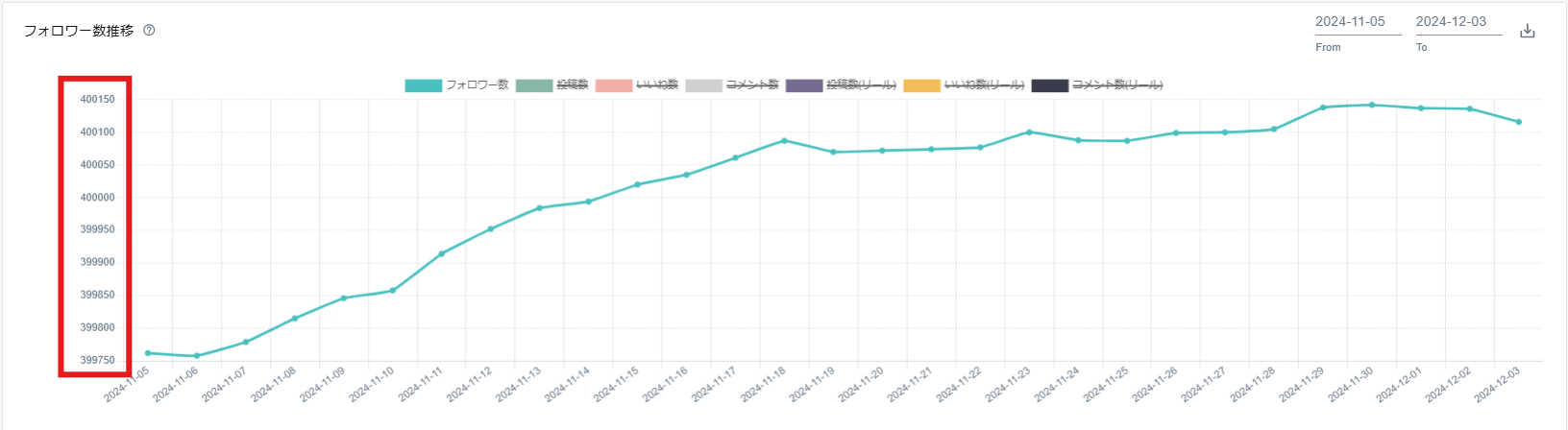The image size is (1568, 430).
Task: Select the first data point at 2024-11-05
Action: pos(148,353)
